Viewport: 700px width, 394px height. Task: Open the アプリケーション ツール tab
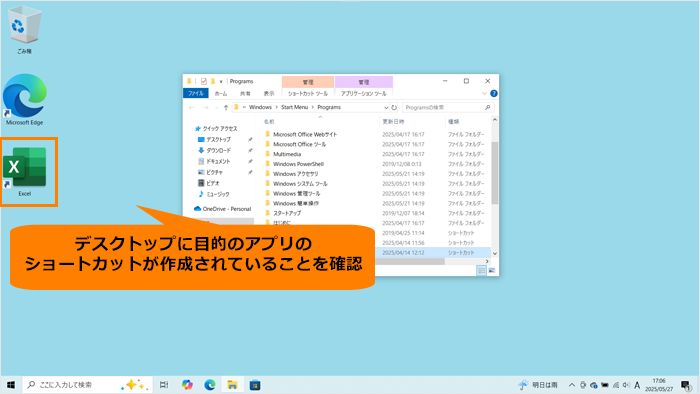click(x=364, y=93)
